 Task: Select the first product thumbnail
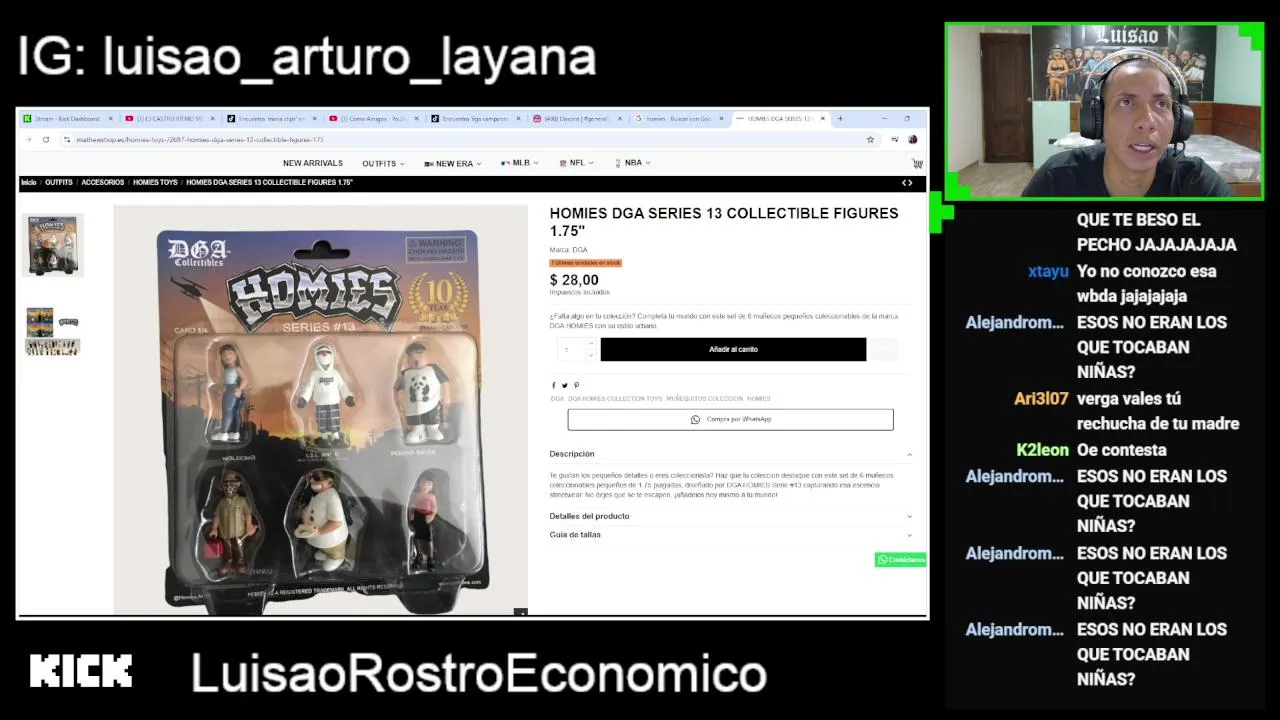point(53,244)
